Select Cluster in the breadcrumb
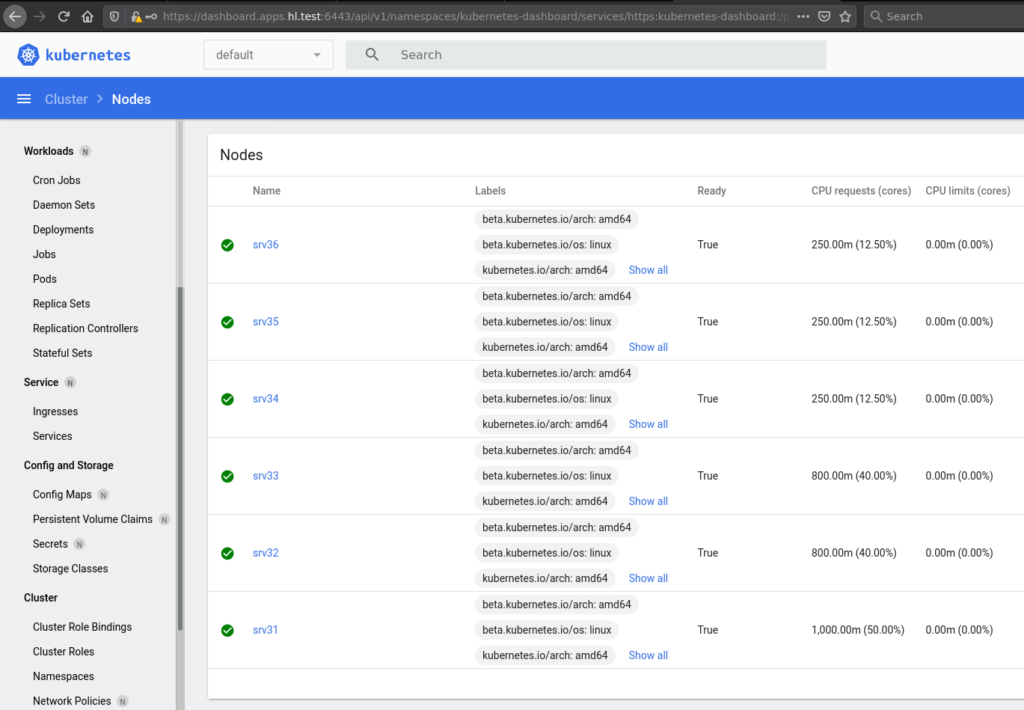The image size is (1024, 710). [66, 99]
